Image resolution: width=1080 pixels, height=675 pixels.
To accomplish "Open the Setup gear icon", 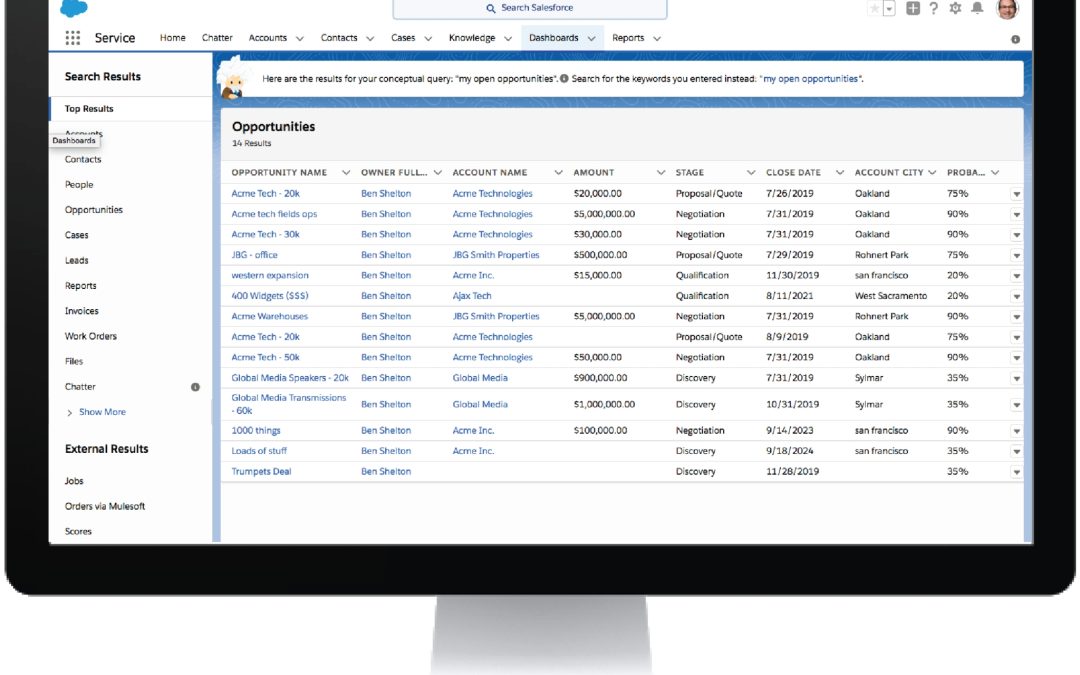I will coord(955,8).
